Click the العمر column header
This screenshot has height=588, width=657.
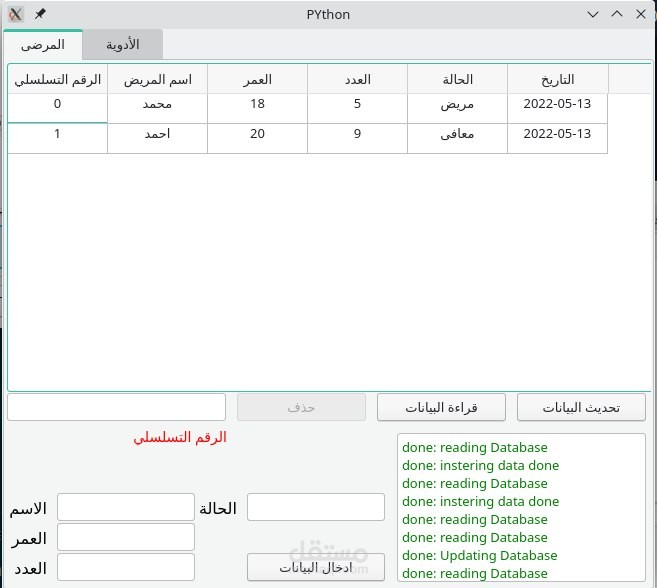(x=257, y=79)
